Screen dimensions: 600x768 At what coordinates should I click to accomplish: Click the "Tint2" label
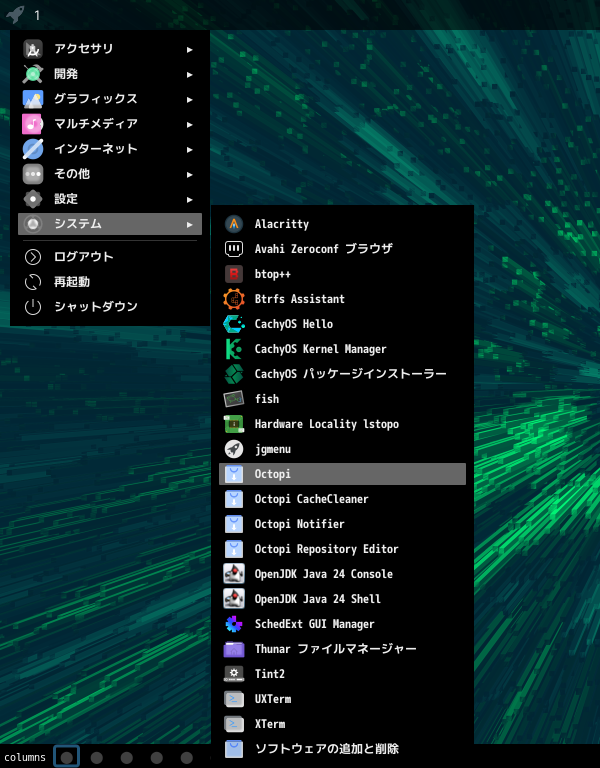click(x=269, y=674)
